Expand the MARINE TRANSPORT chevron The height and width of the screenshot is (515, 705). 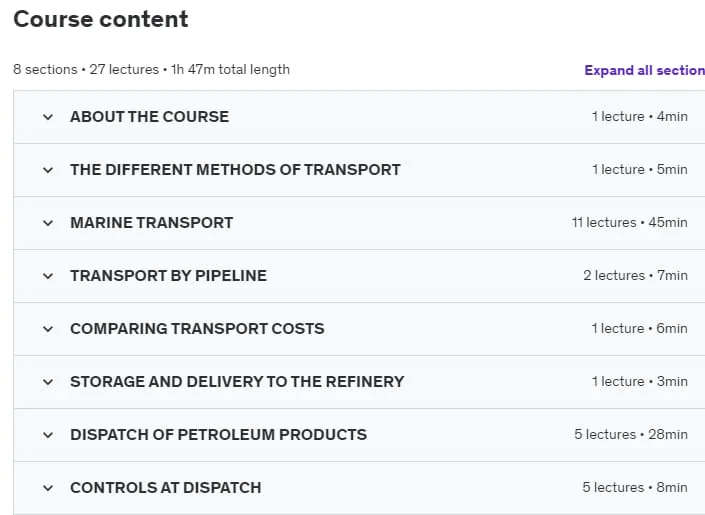pyautogui.click(x=48, y=223)
